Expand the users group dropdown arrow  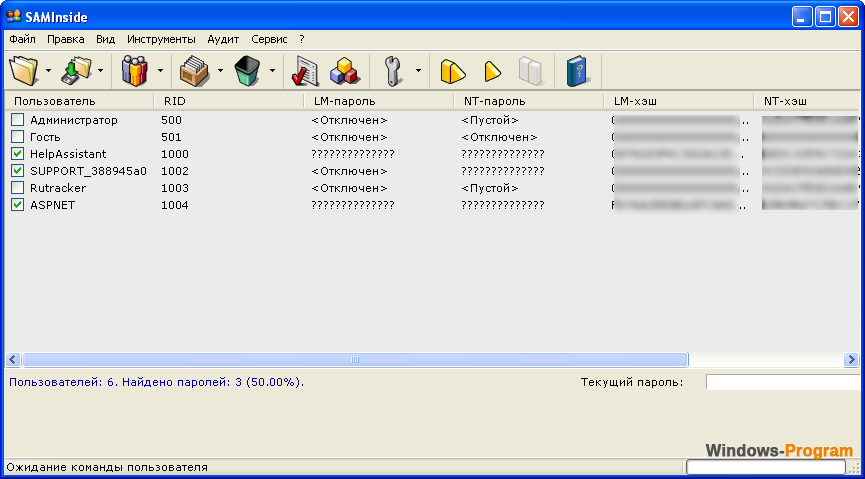tap(161, 70)
